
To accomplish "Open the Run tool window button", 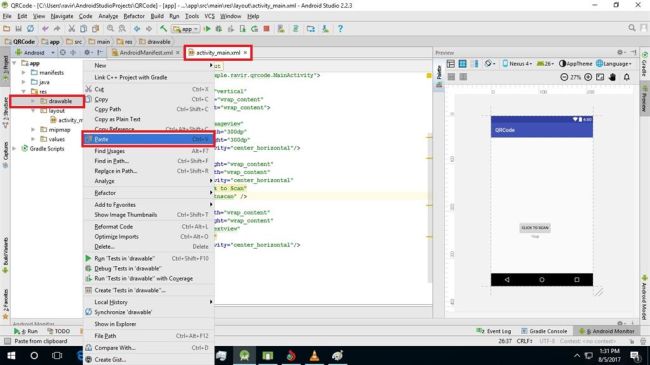I will click(26, 331).
